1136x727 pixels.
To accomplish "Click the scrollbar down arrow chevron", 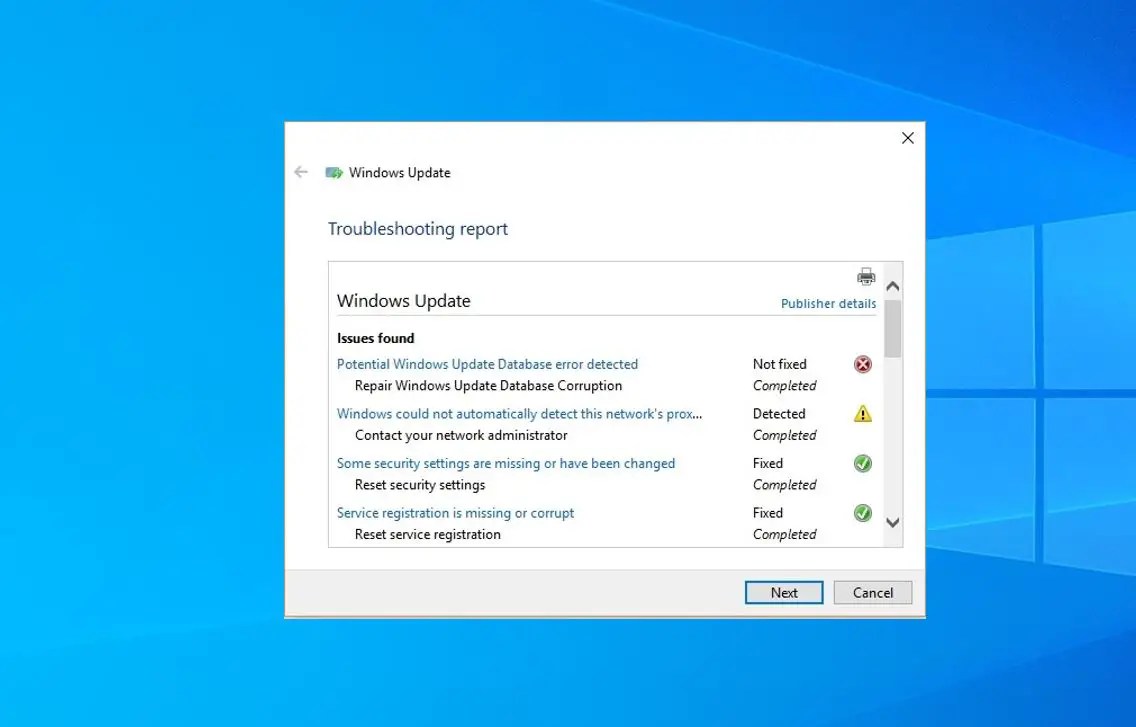I will click(x=893, y=522).
